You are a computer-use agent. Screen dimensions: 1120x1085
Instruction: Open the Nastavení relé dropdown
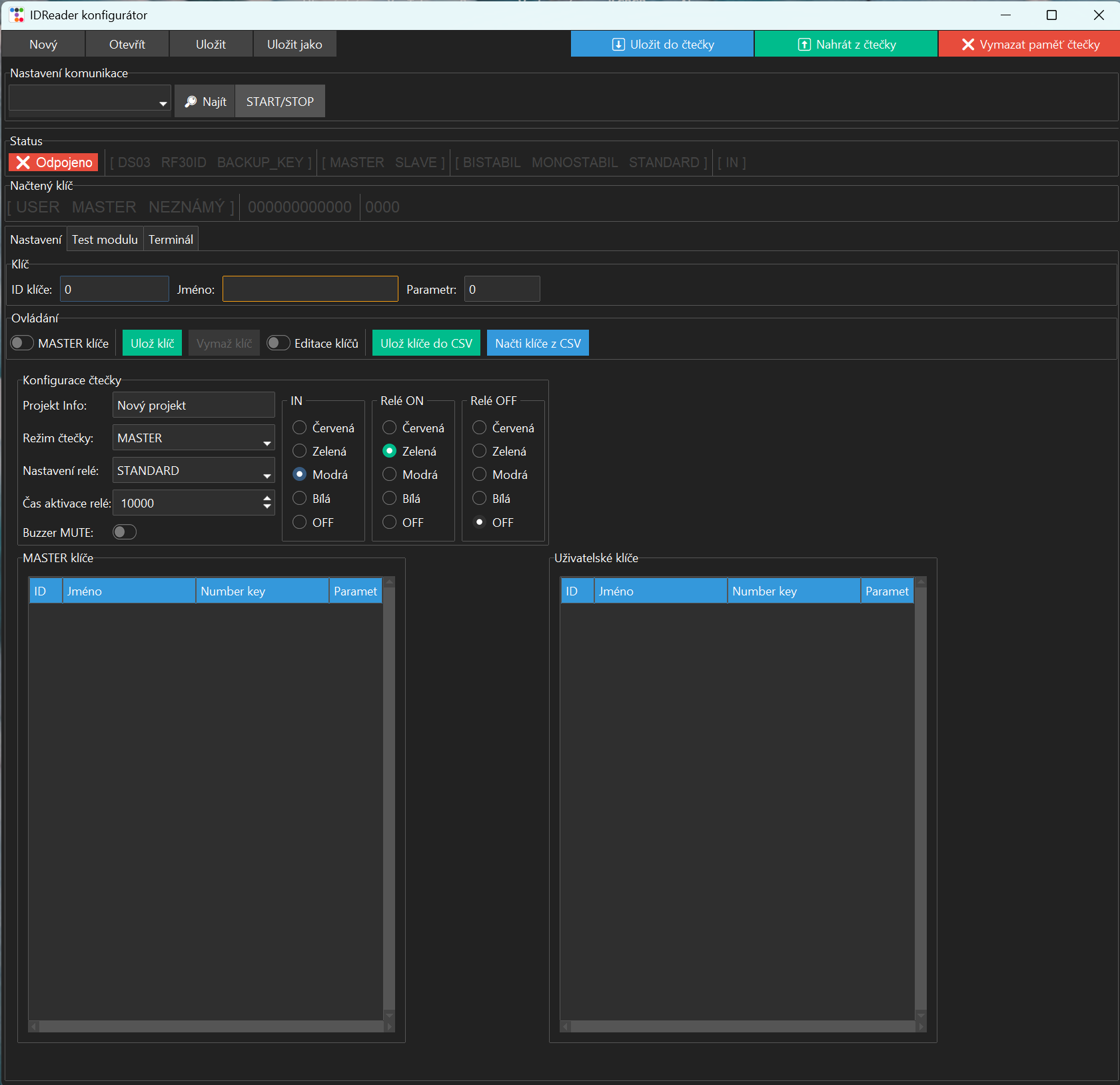click(193, 471)
